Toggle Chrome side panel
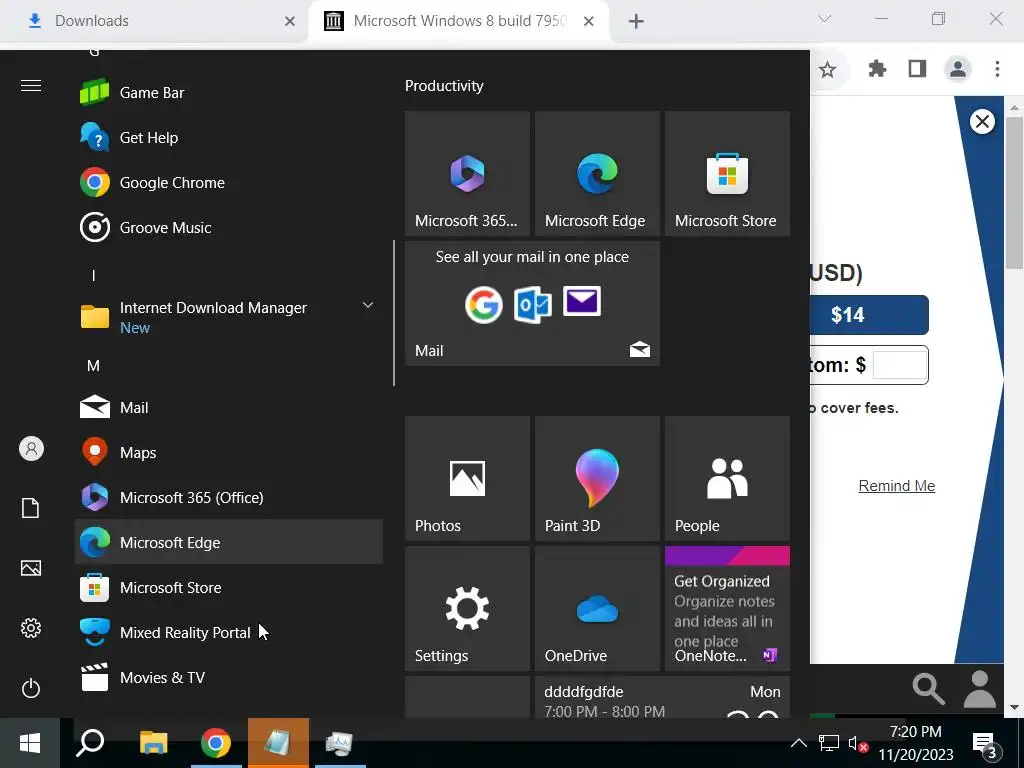The width and height of the screenshot is (1024, 768). pos(918,69)
